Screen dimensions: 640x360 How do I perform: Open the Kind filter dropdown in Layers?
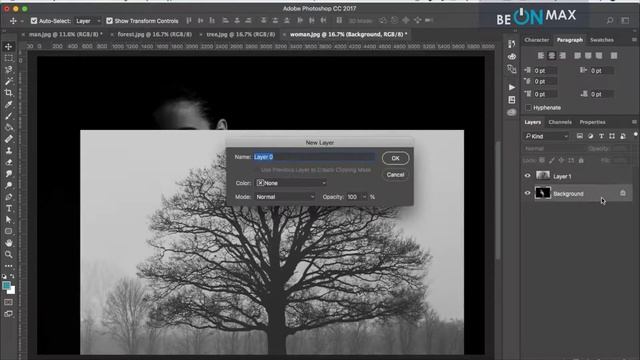tap(547, 136)
